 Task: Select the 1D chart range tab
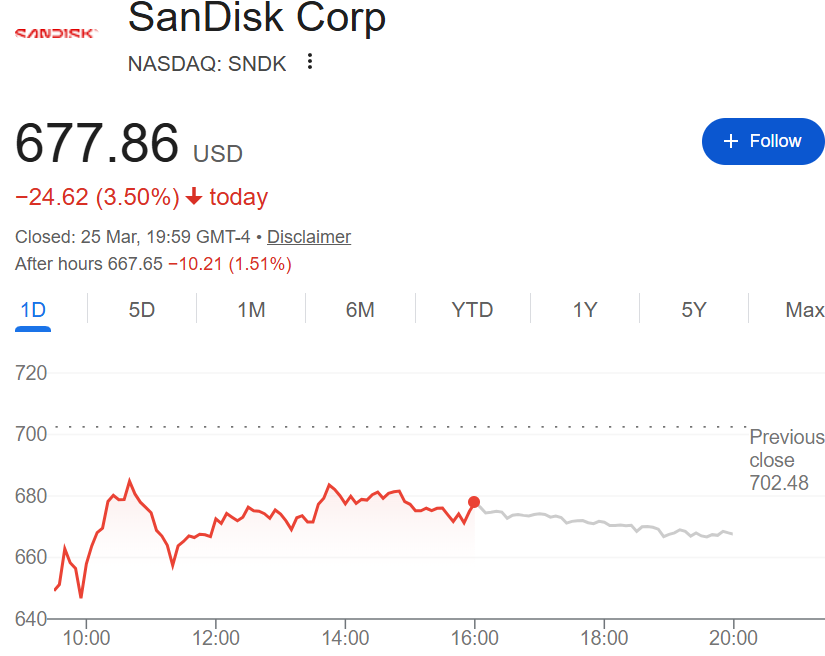(33, 310)
